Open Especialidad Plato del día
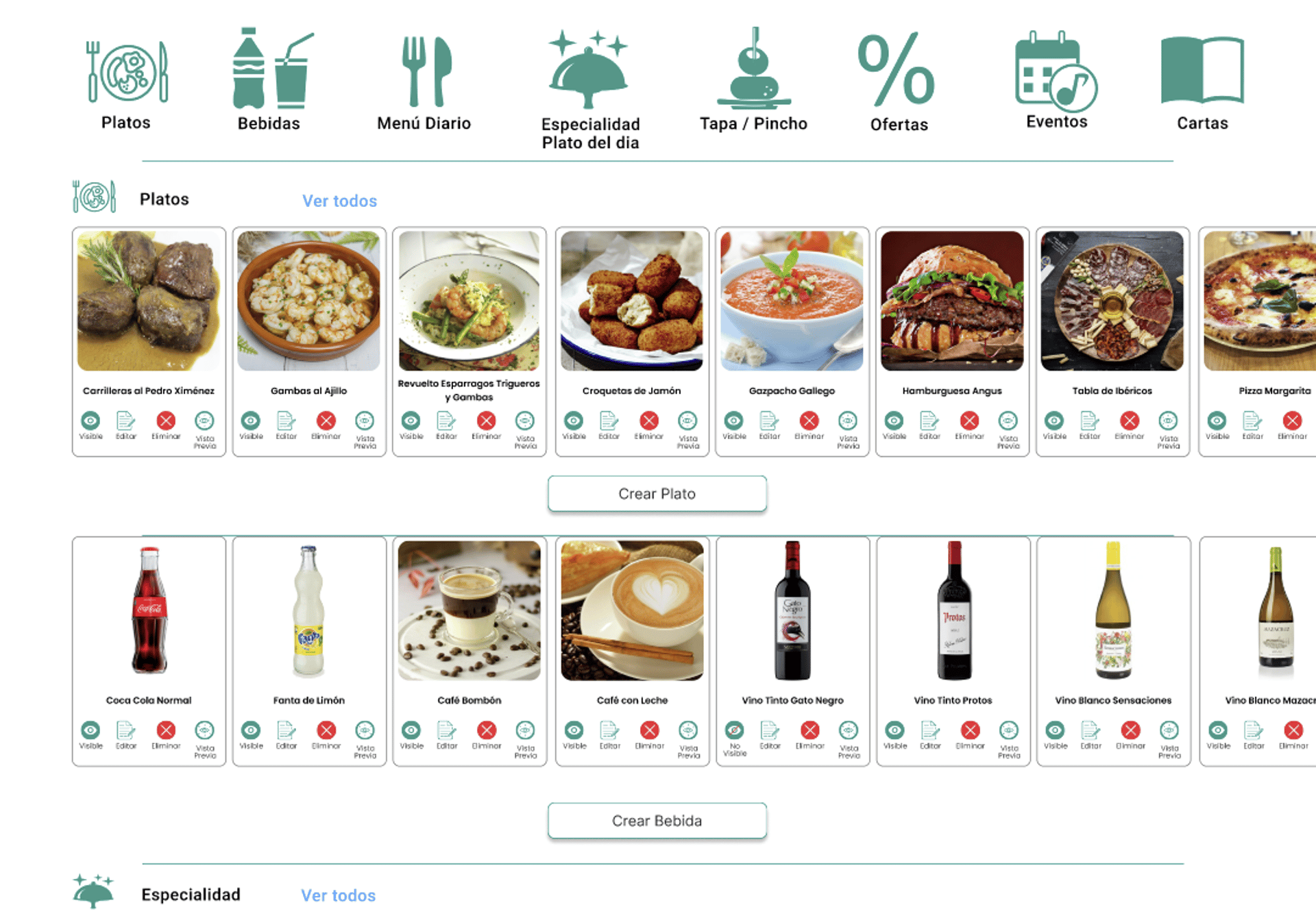1316x918 pixels. (589, 70)
